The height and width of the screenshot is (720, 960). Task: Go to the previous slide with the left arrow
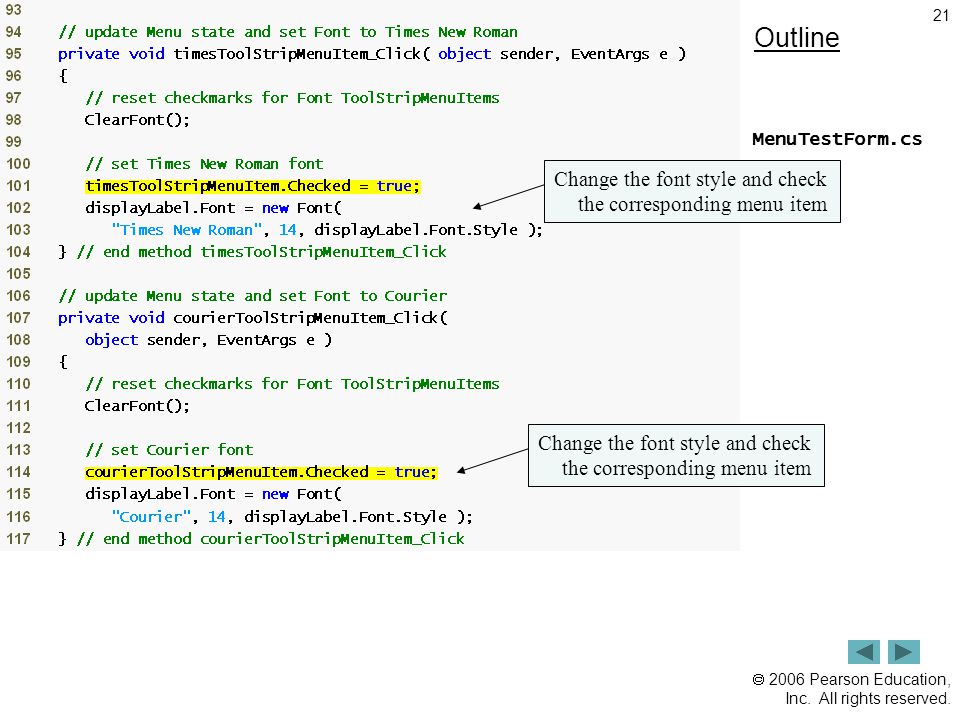(x=863, y=651)
